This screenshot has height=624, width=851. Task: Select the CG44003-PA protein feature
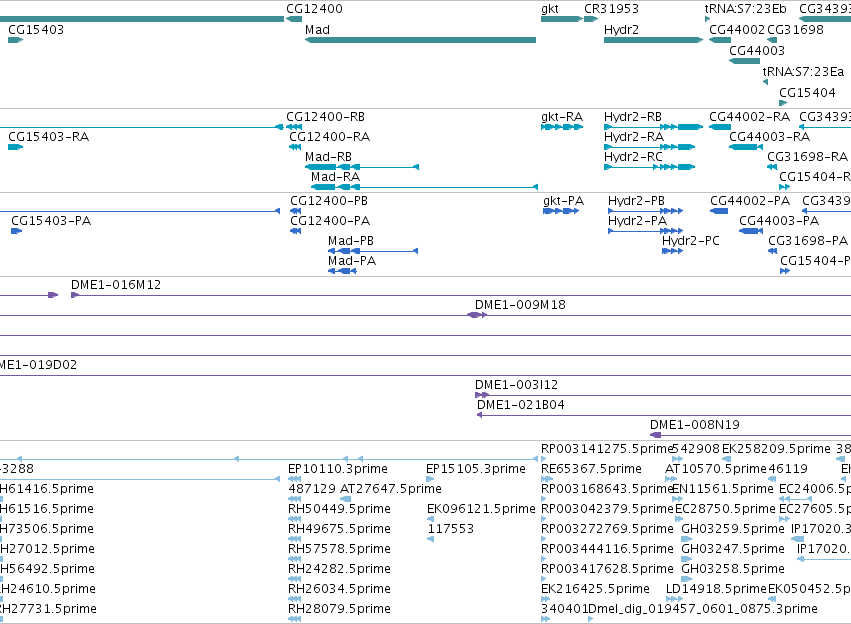[751, 231]
